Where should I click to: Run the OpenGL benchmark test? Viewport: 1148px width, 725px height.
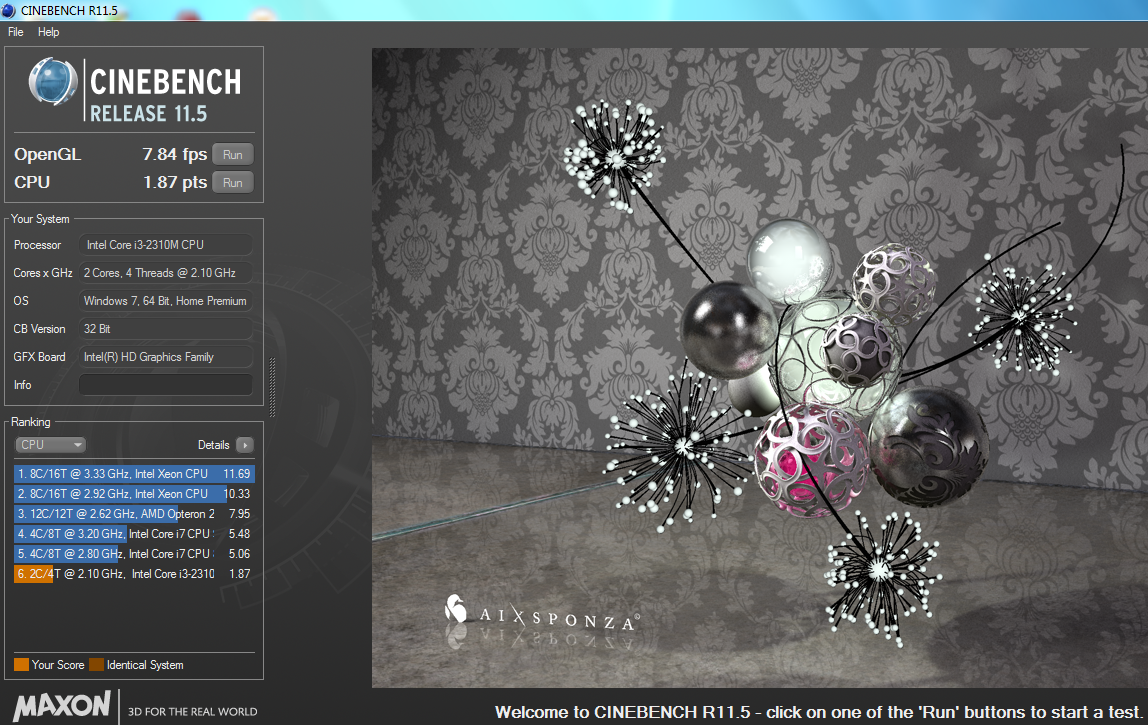coord(233,155)
